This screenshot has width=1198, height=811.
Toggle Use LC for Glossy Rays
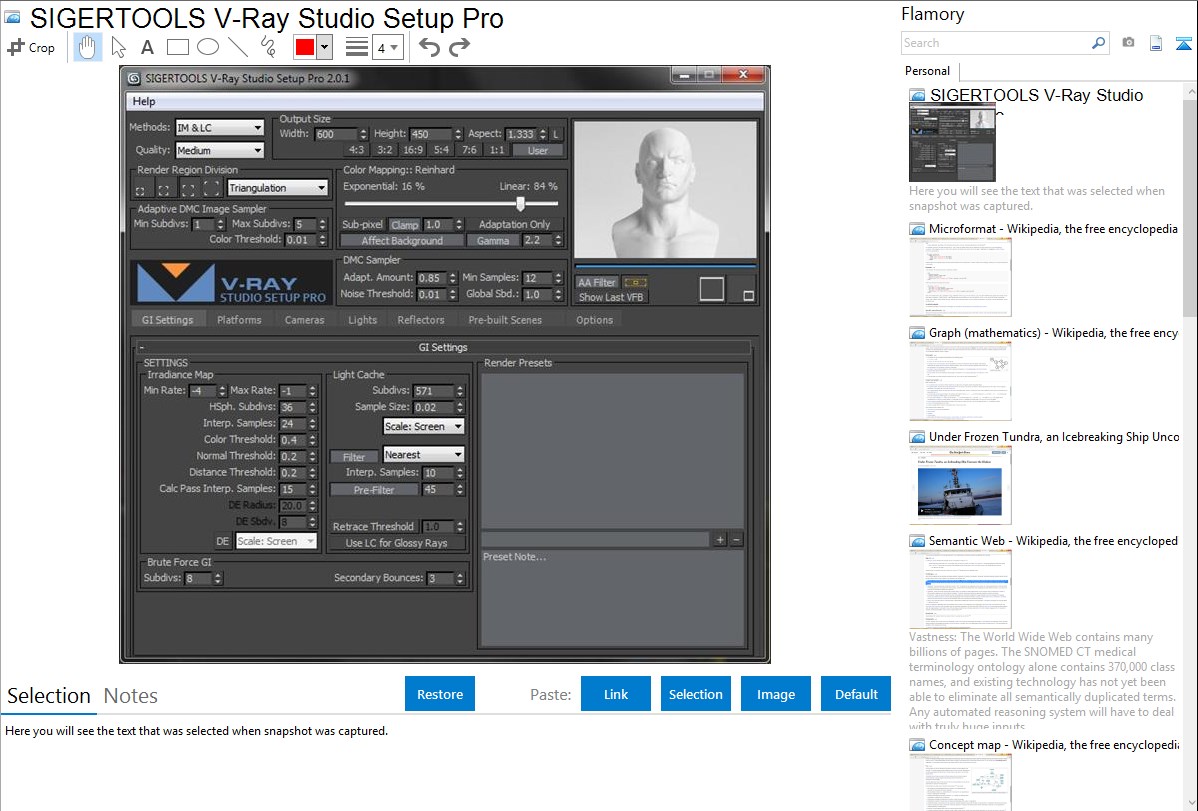[x=396, y=543]
